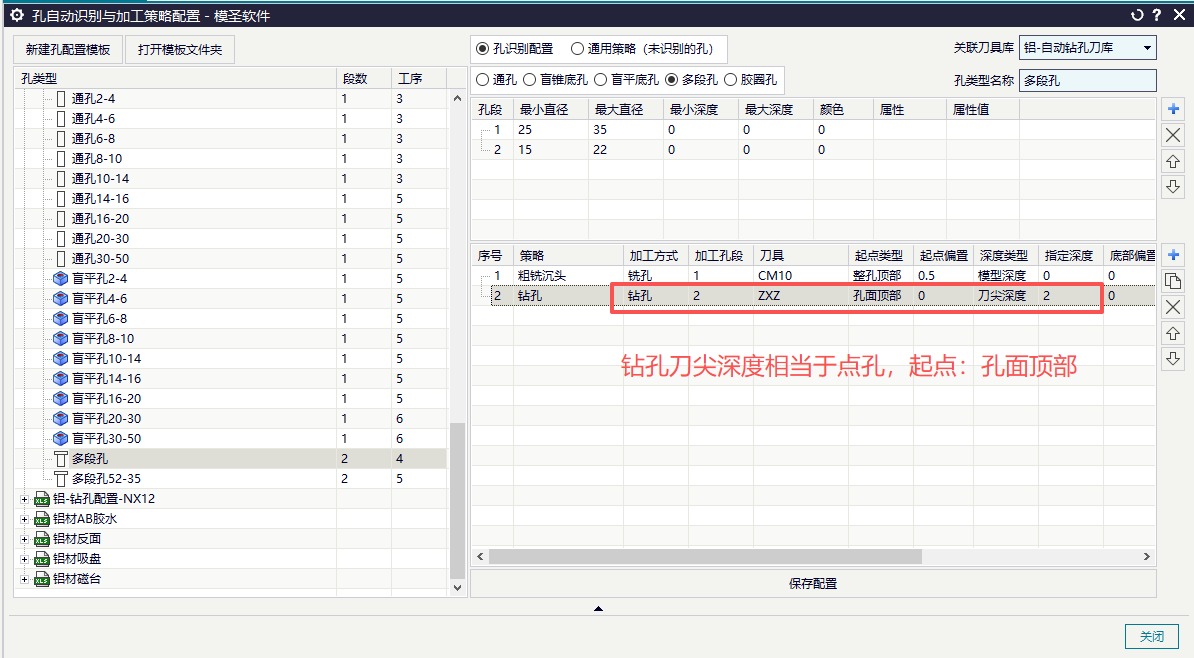Open 关联刀具库 dropdown list
The height and width of the screenshot is (658, 1194).
coord(1147,48)
